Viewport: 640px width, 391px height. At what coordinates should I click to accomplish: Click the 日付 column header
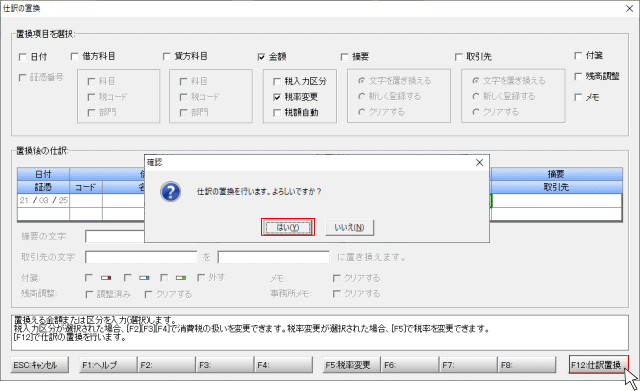coord(44,174)
